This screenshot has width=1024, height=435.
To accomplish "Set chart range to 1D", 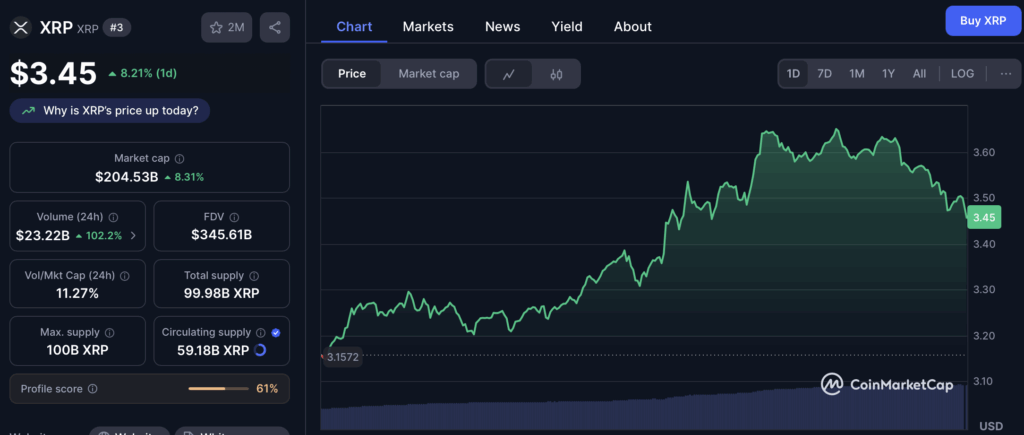I will tap(793, 74).
